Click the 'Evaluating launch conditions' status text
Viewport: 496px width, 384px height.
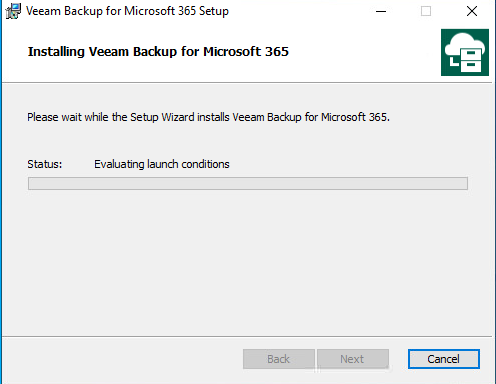162,164
